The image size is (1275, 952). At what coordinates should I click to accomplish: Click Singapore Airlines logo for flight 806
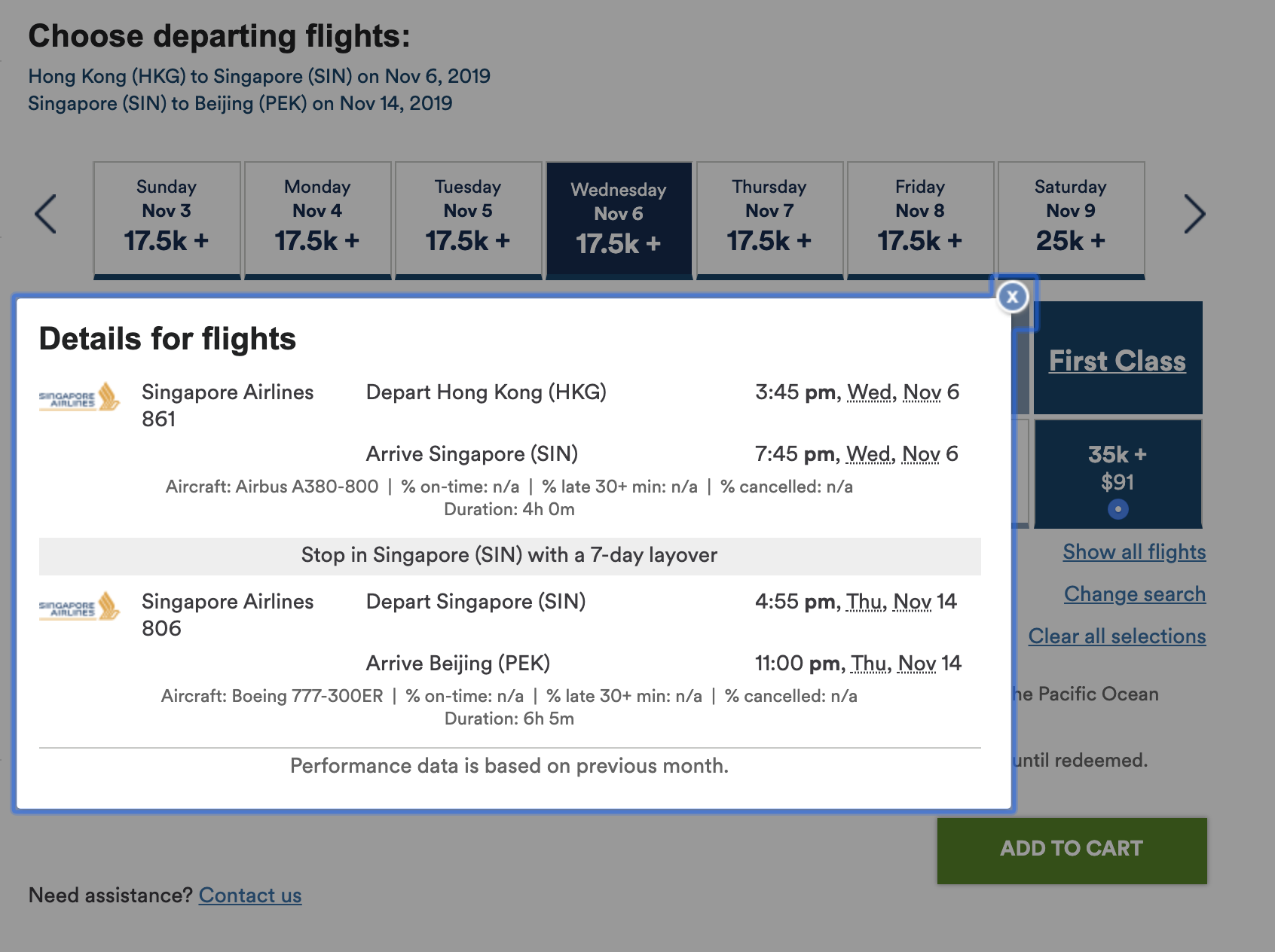[x=79, y=606]
